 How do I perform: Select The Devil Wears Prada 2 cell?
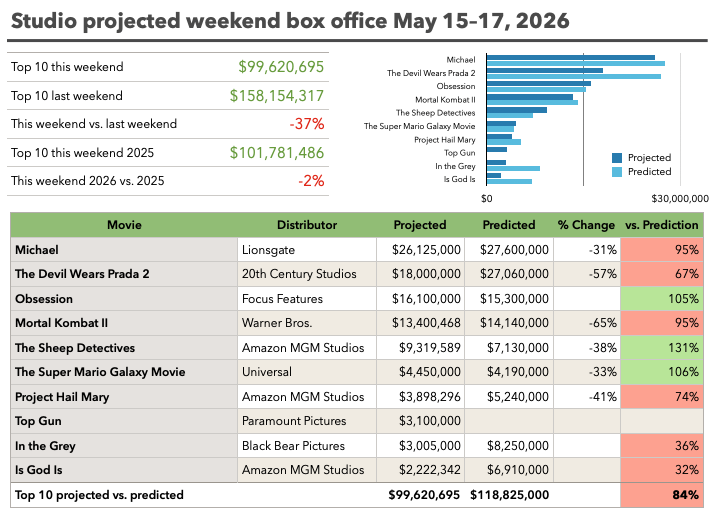click(x=124, y=274)
